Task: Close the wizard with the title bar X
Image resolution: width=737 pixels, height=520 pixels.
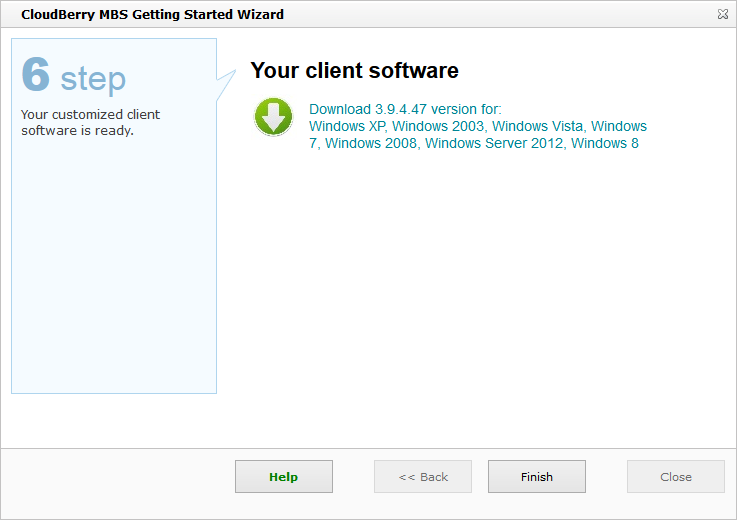Action: 722,15
